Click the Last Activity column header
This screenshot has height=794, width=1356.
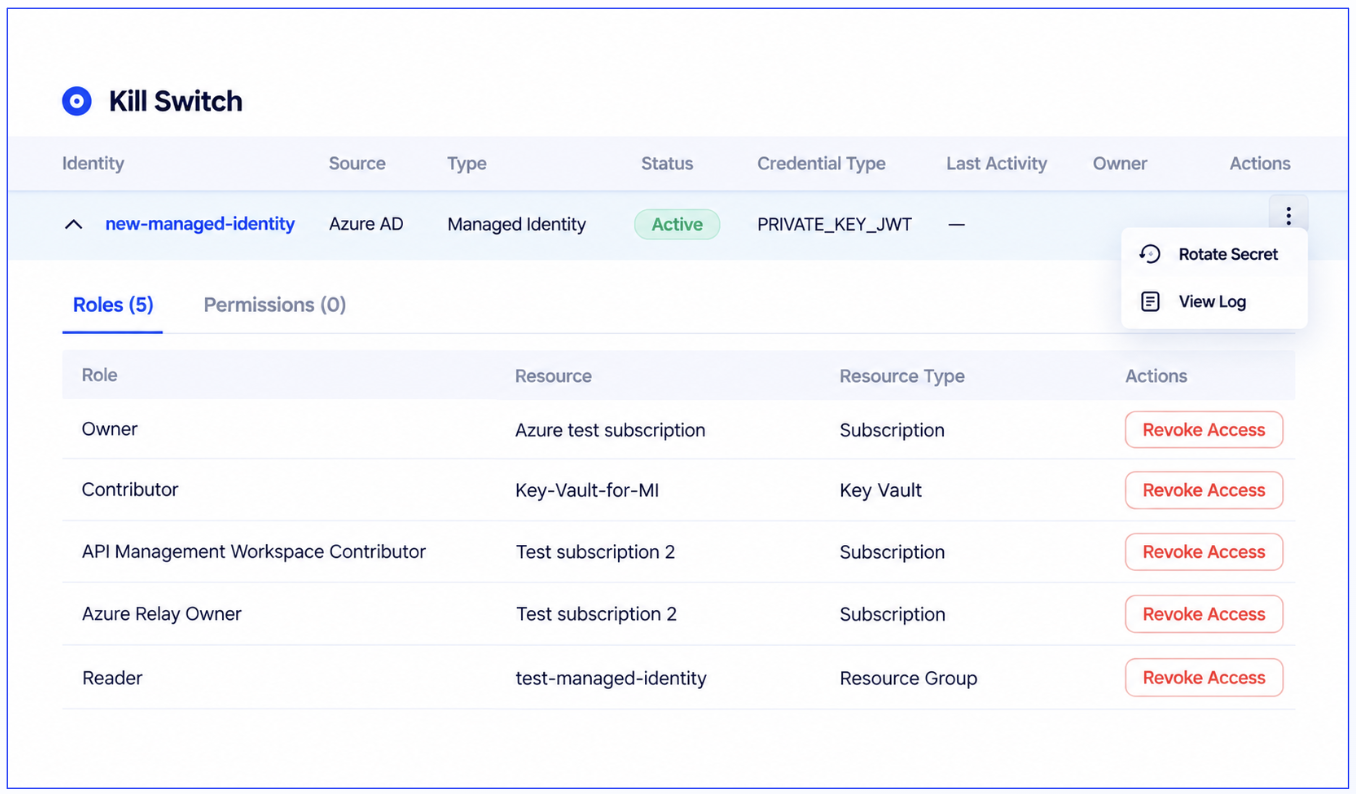coord(997,163)
